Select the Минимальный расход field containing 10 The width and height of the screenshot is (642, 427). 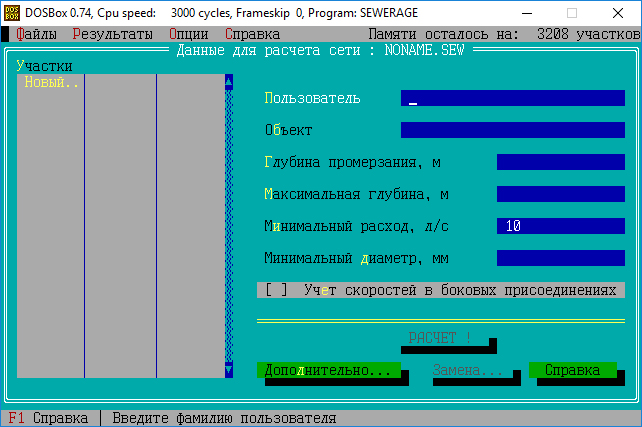pyautogui.click(x=560, y=226)
